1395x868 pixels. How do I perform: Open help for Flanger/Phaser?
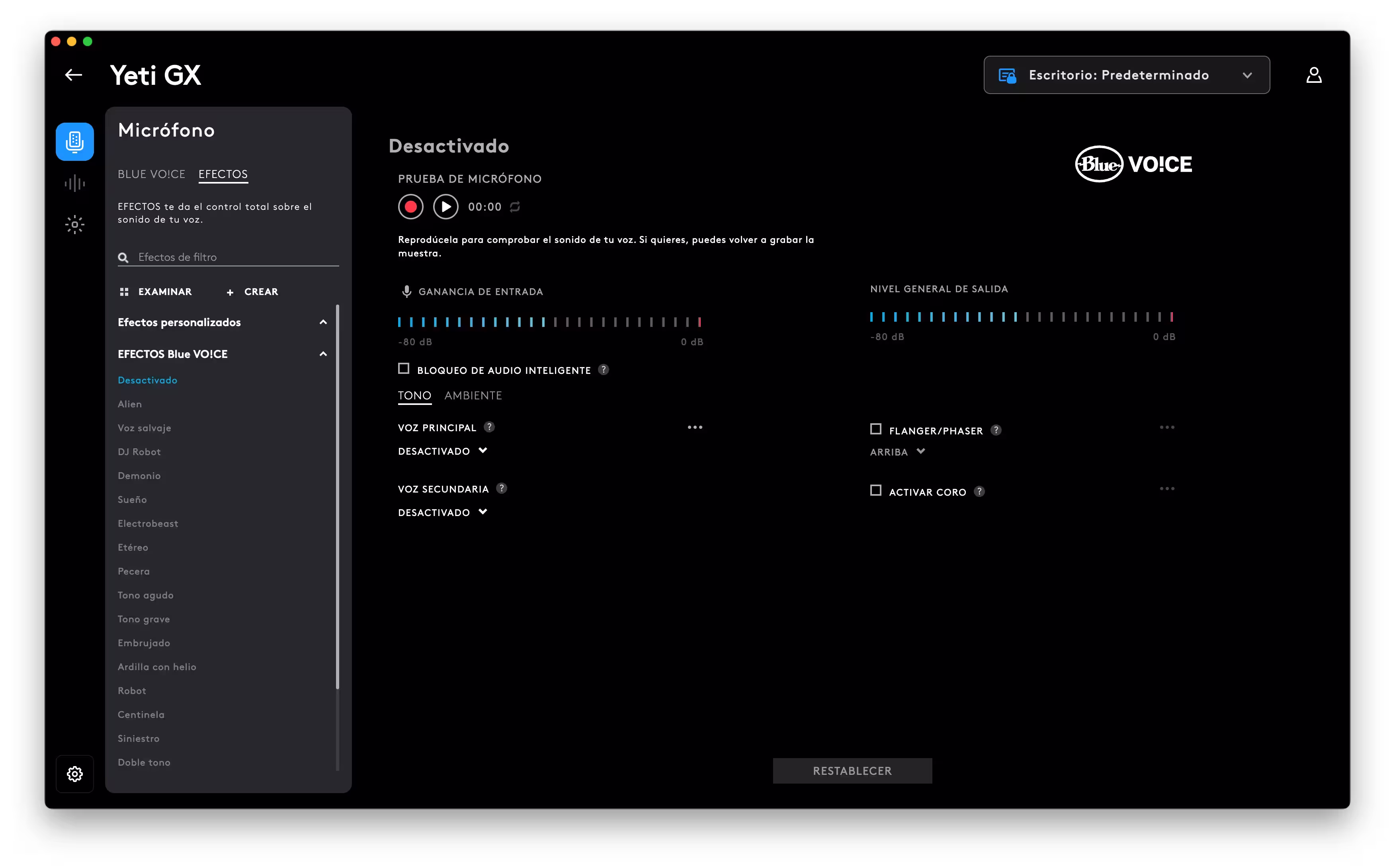coord(996,430)
